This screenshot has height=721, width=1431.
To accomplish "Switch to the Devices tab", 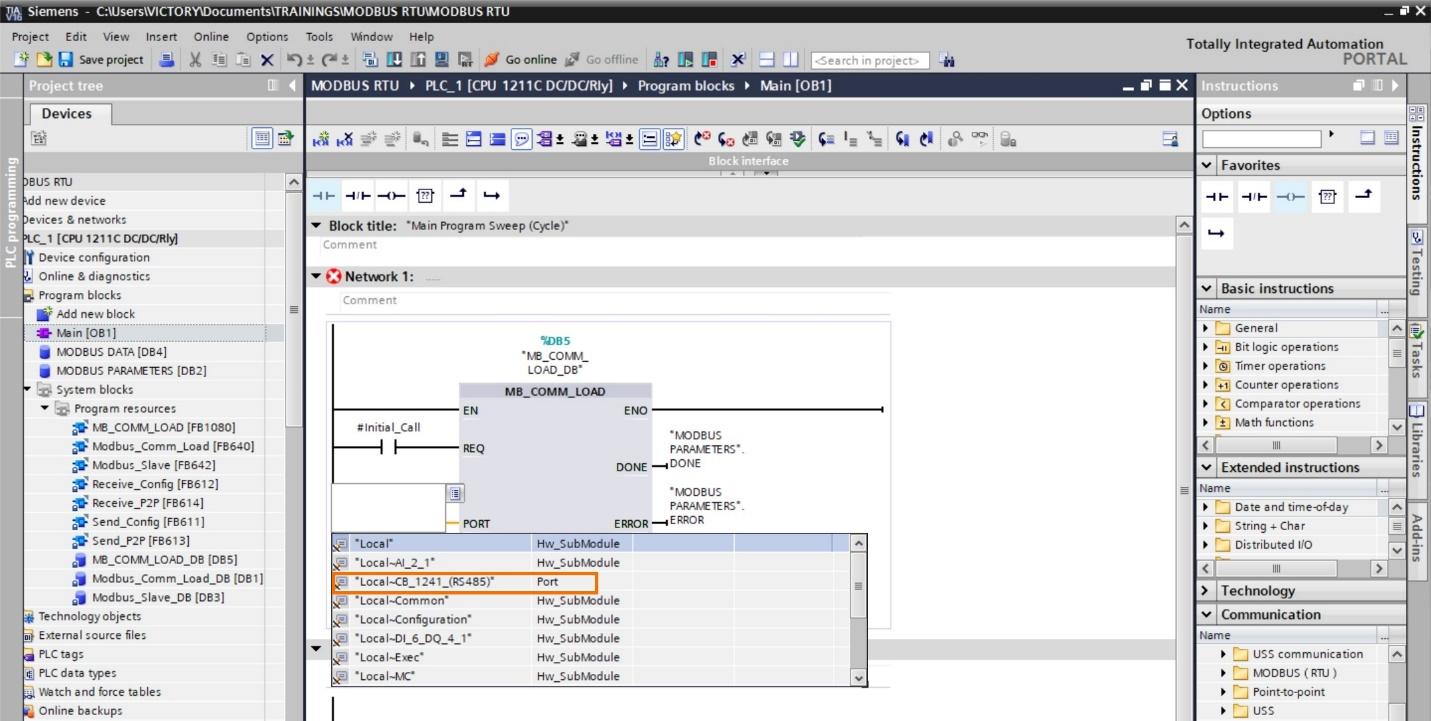I will [67, 113].
